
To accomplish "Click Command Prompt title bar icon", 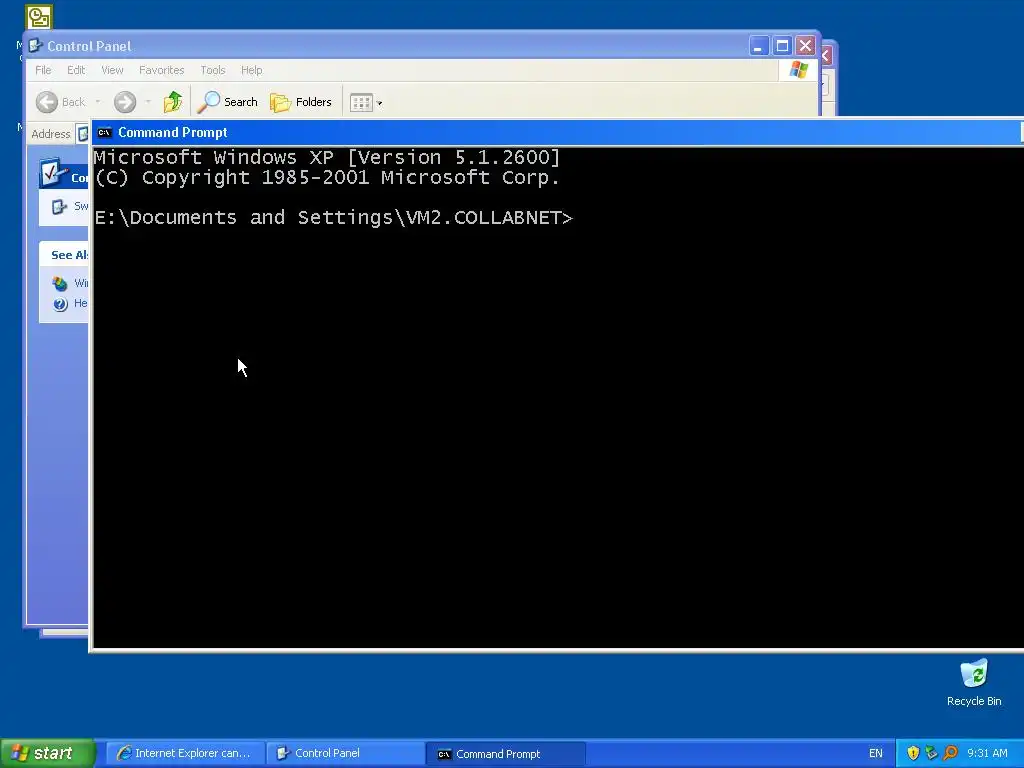I will pos(104,133).
